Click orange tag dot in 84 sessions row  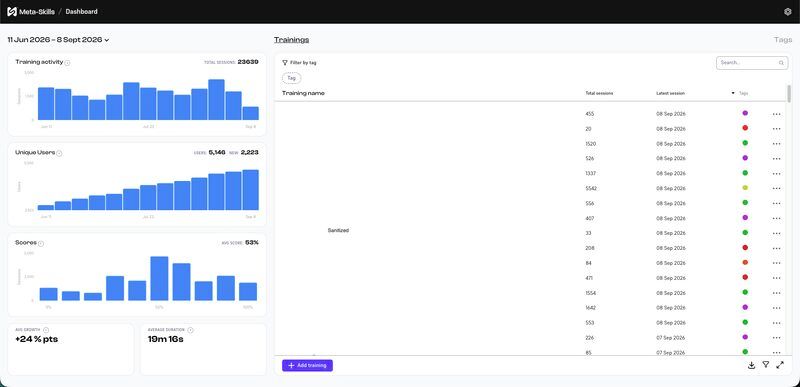(745, 263)
